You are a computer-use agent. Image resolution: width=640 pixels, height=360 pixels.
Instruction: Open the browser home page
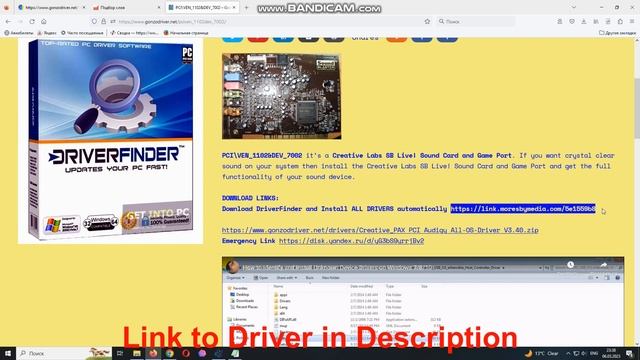coord(44,21)
